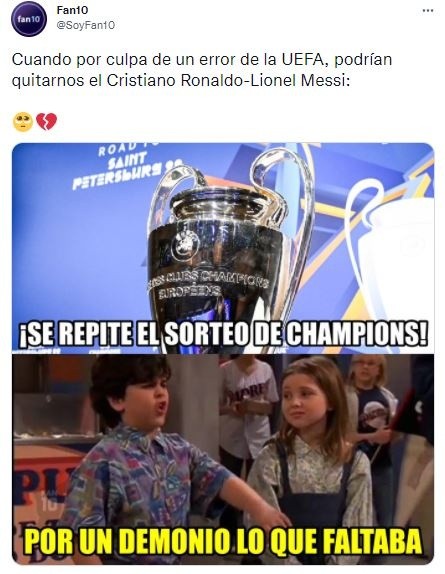Select the words Cristiano Ronaldo-Lionel Messi
This screenshot has height=574, width=445.
pos(226,81)
